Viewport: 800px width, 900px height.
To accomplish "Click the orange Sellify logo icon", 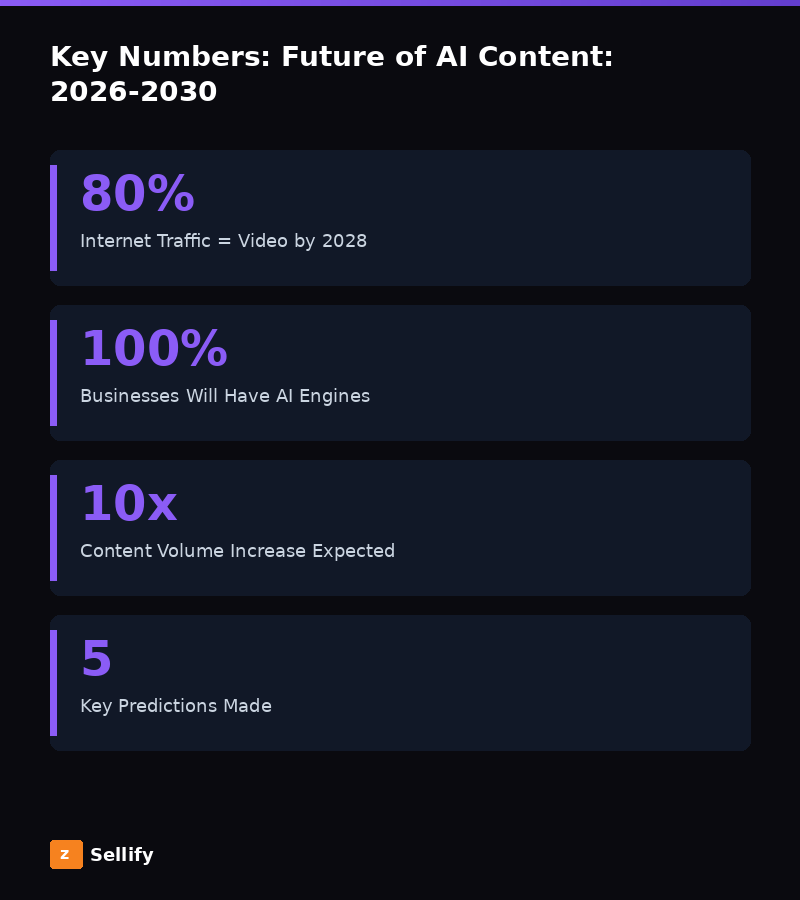I will [x=66, y=854].
